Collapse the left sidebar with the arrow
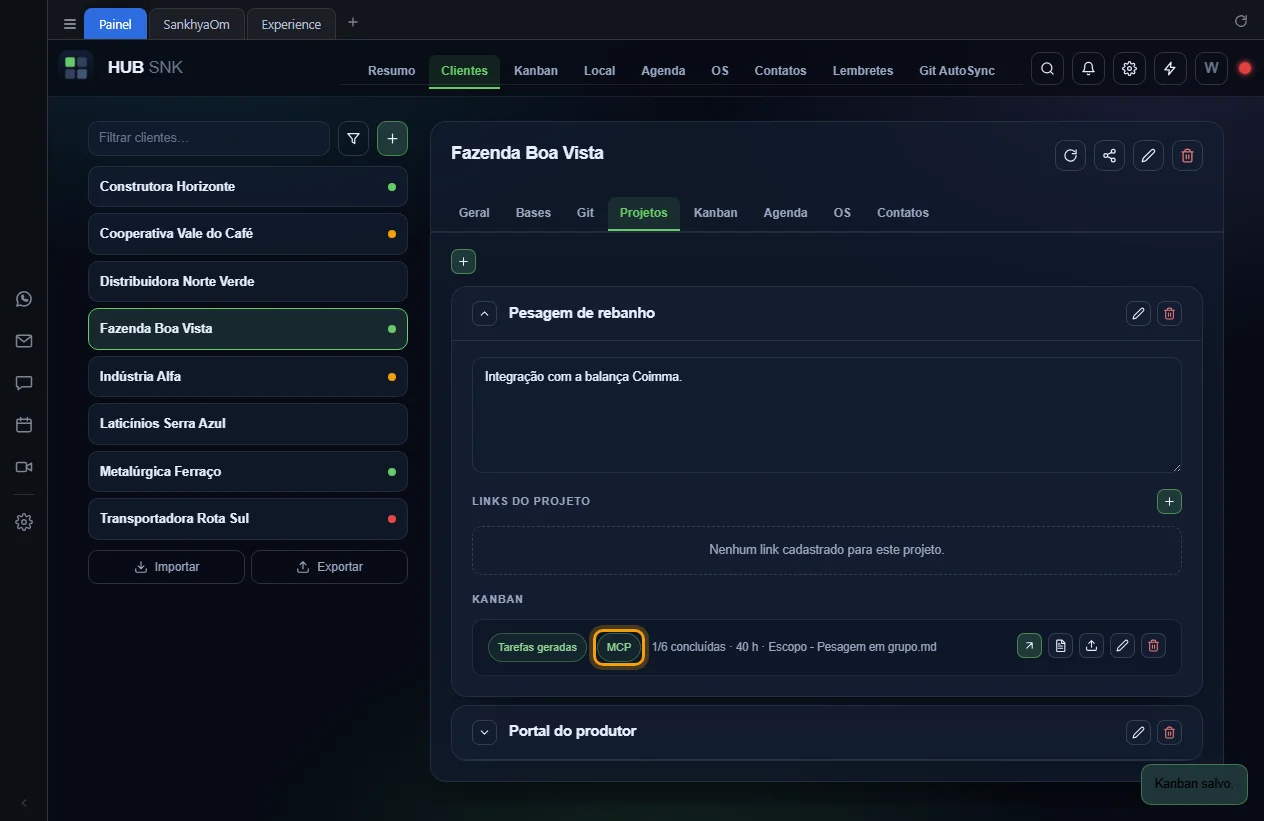Screen dimensions: 1264x821 [x=24, y=803]
